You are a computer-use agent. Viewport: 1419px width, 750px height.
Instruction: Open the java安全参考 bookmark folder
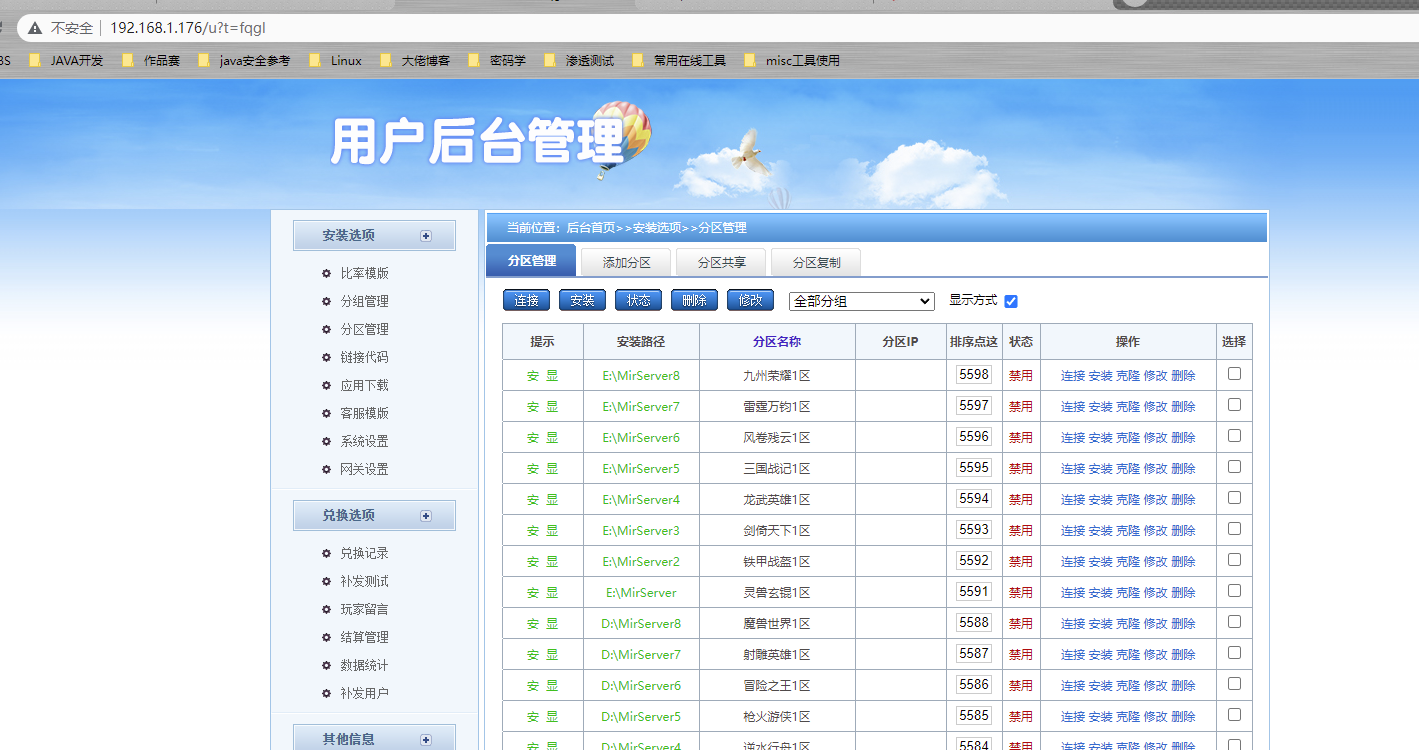(x=244, y=60)
